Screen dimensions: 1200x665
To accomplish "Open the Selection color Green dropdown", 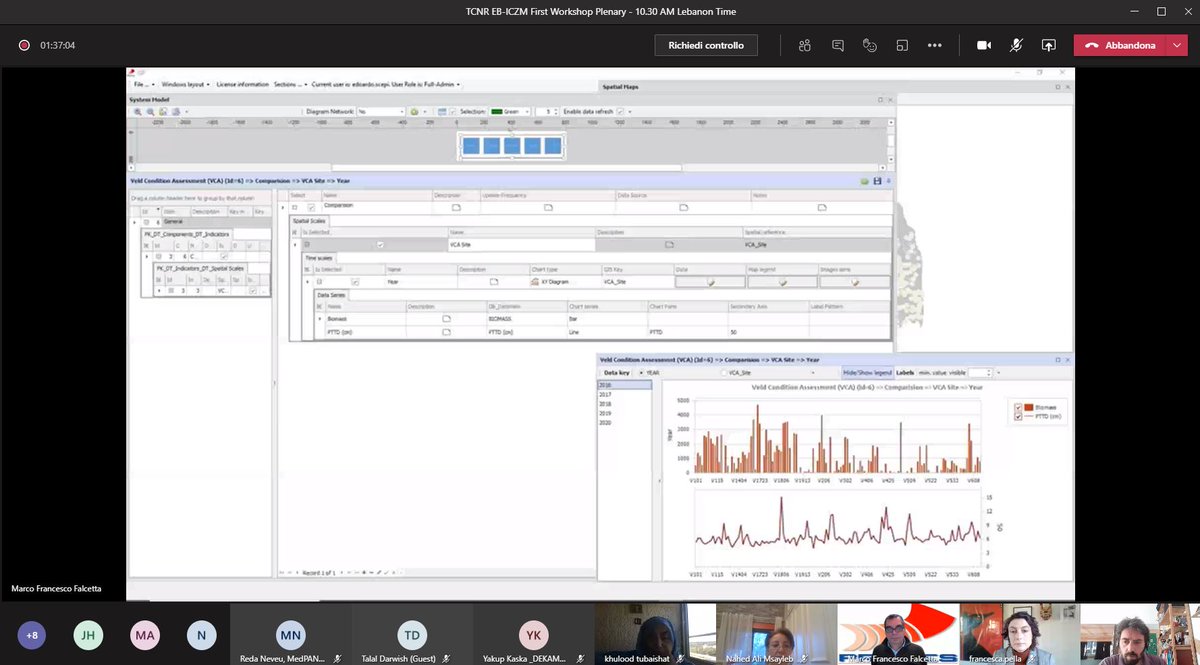I will coord(510,111).
